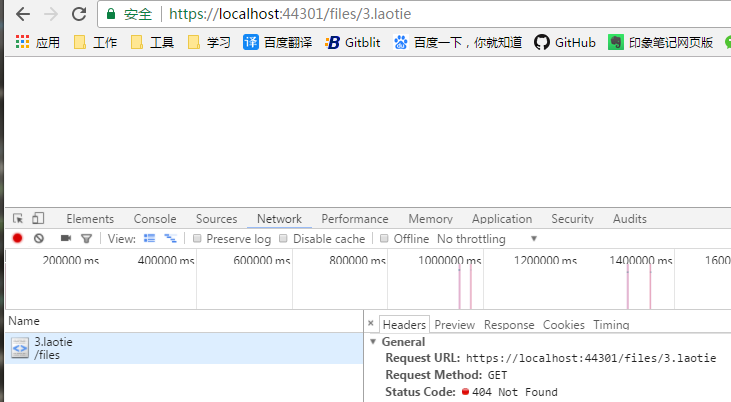
Task: Click the green secure padlock icon
Action: pos(111,14)
